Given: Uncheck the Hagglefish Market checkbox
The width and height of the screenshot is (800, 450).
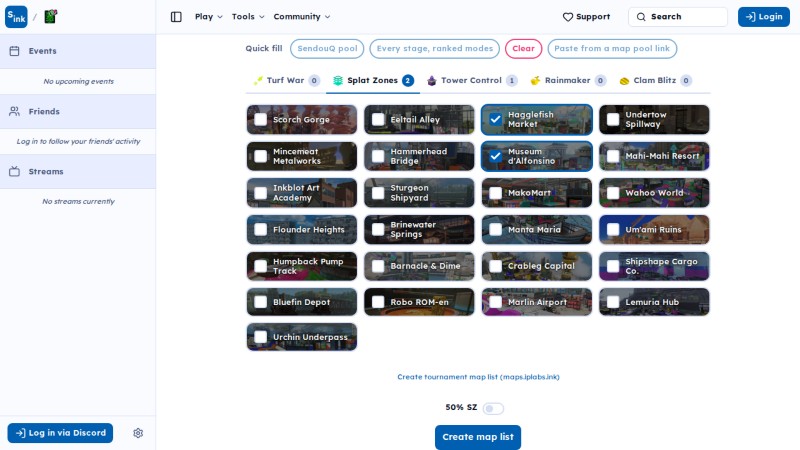Looking at the screenshot, I should coord(495,119).
